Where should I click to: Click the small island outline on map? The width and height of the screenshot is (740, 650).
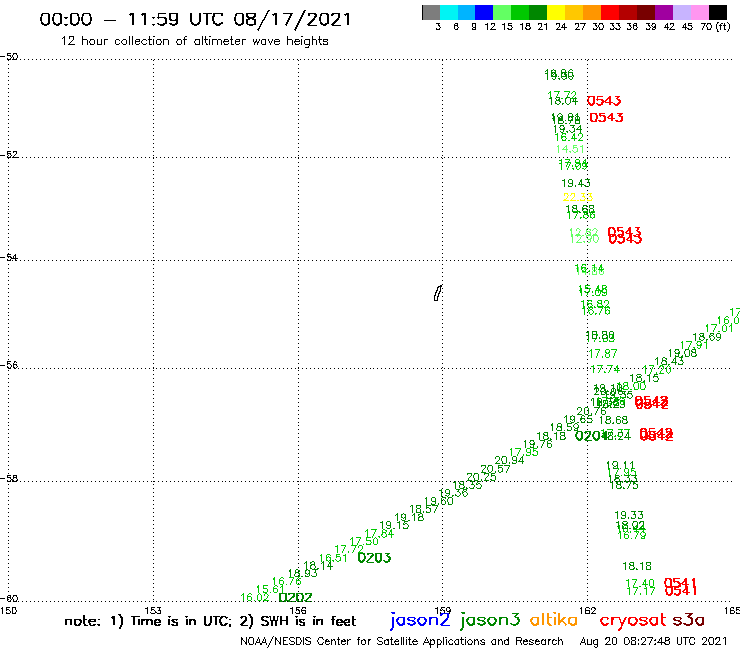[437, 293]
